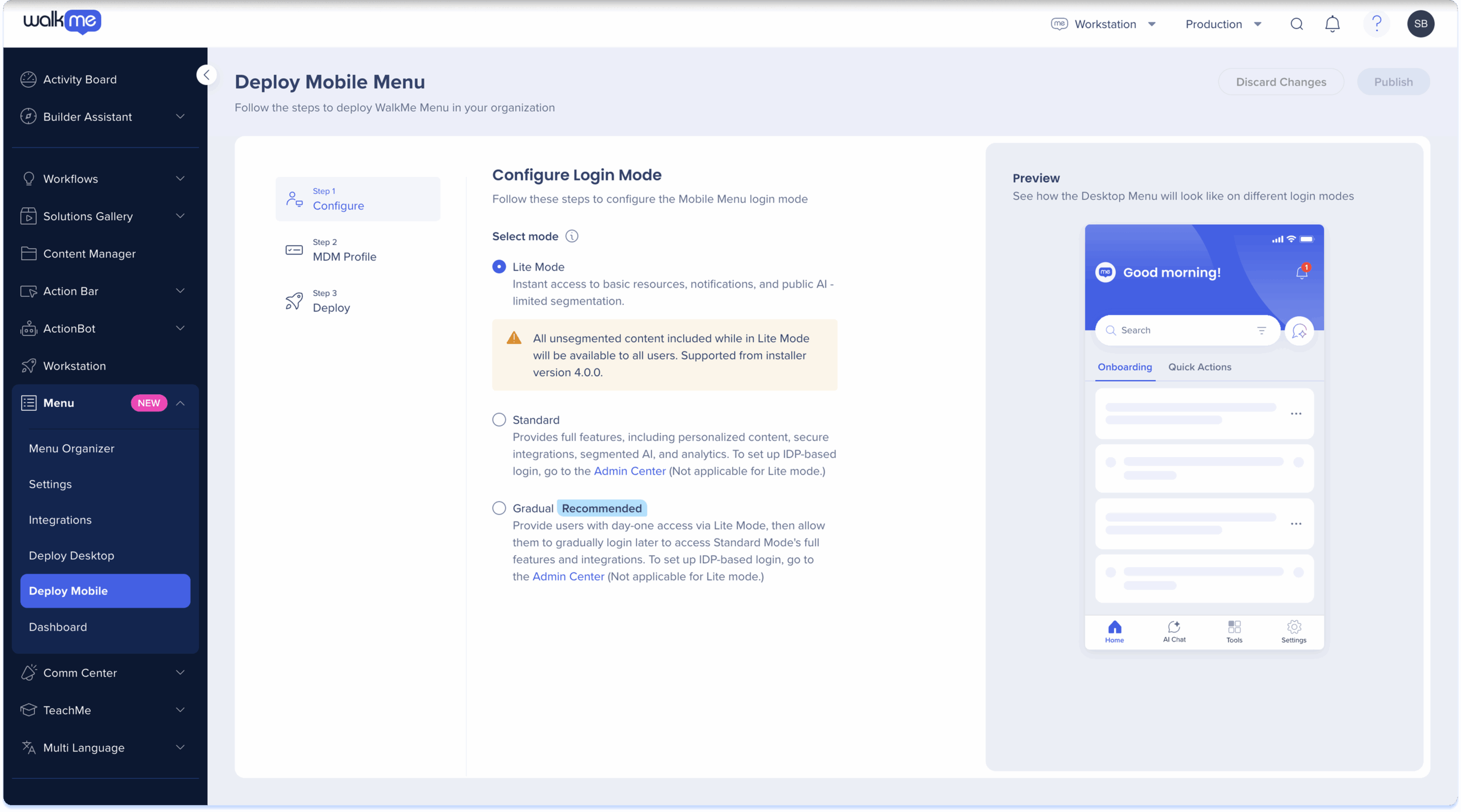Expand Builder Assistant chevron

point(180,116)
